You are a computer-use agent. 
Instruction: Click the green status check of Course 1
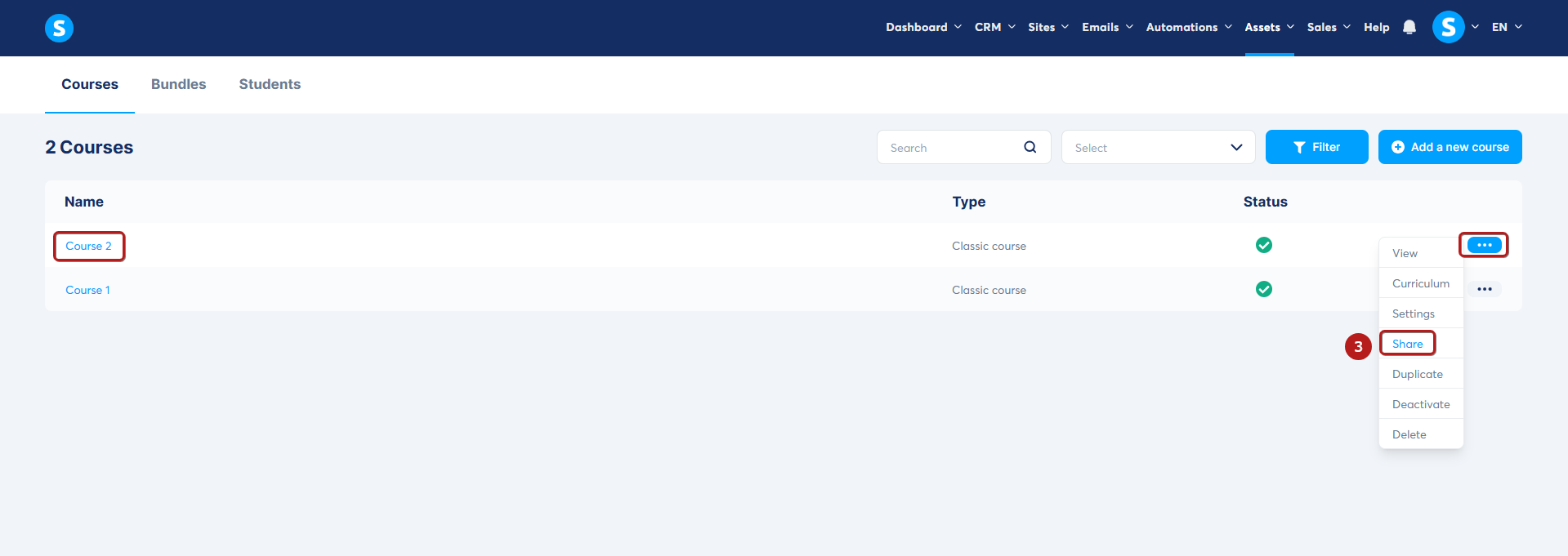pyautogui.click(x=1263, y=289)
